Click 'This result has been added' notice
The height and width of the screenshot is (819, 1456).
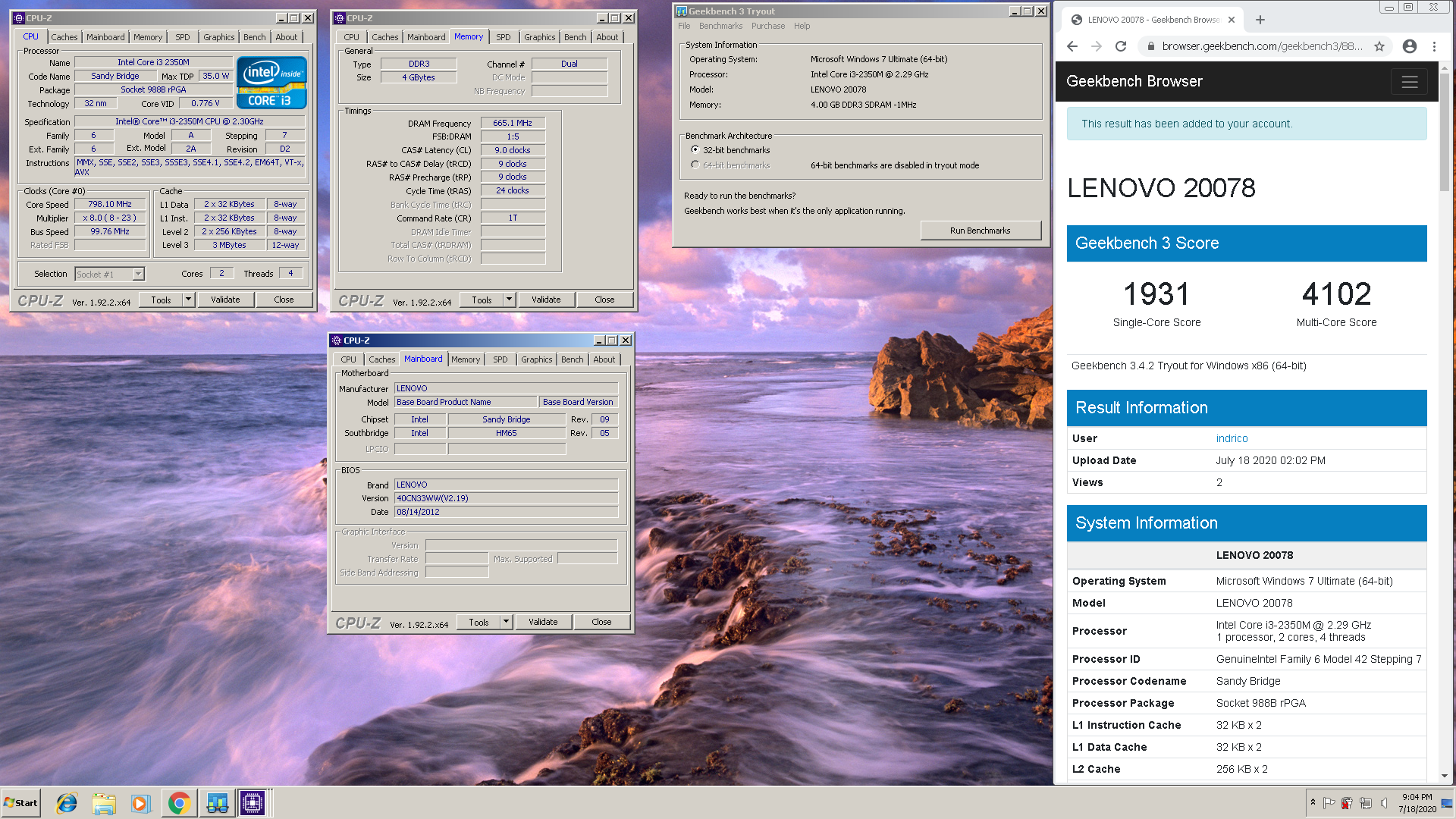[x=1247, y=124]
